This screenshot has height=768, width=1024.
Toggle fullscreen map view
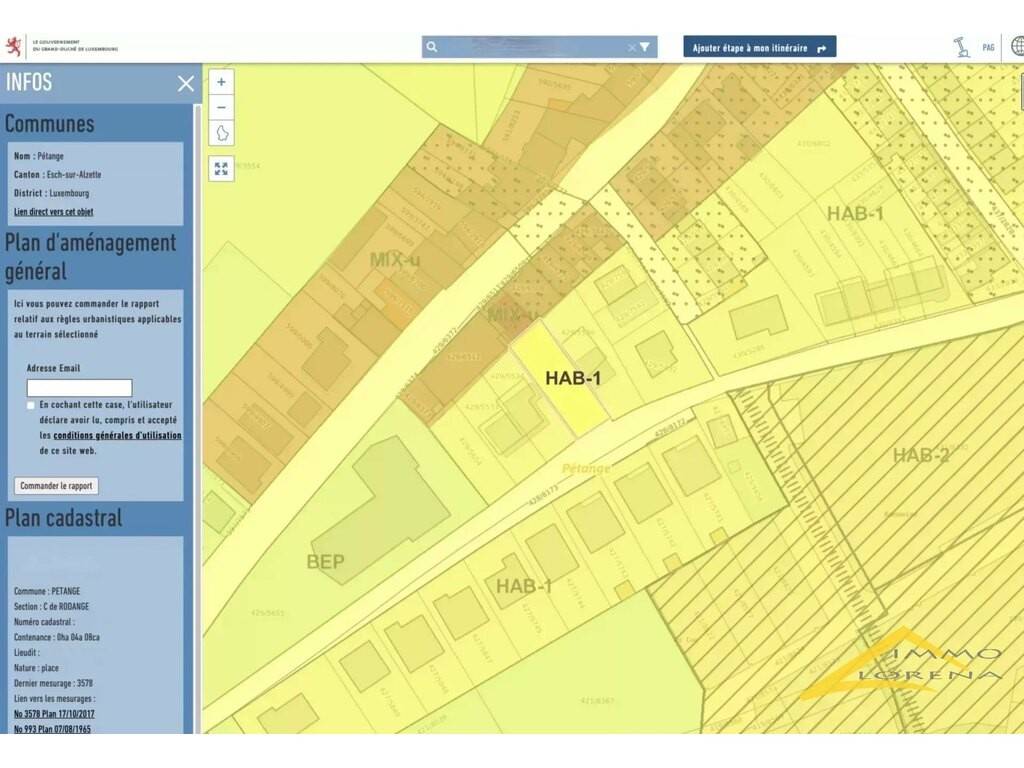[221, 168]
